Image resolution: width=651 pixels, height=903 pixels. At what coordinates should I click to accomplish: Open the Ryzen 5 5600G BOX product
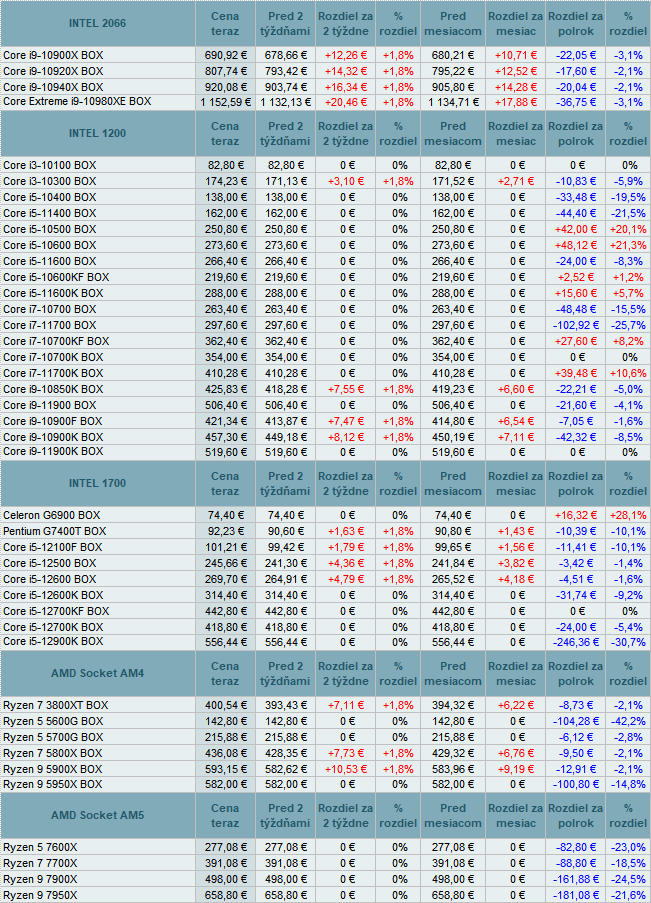(x=54, y=721)
